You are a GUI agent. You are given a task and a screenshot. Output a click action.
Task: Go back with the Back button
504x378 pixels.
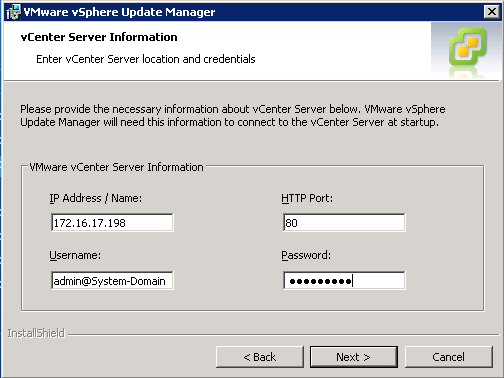(260, 357)
